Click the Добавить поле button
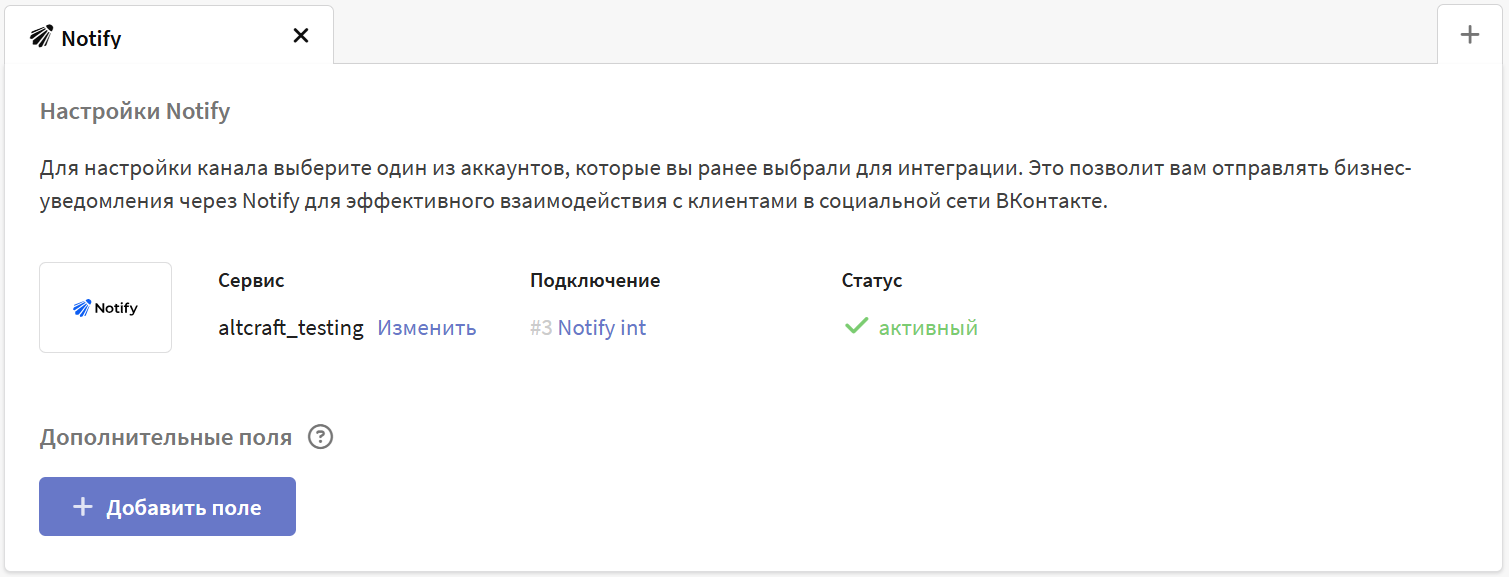 tap(167, 506)
